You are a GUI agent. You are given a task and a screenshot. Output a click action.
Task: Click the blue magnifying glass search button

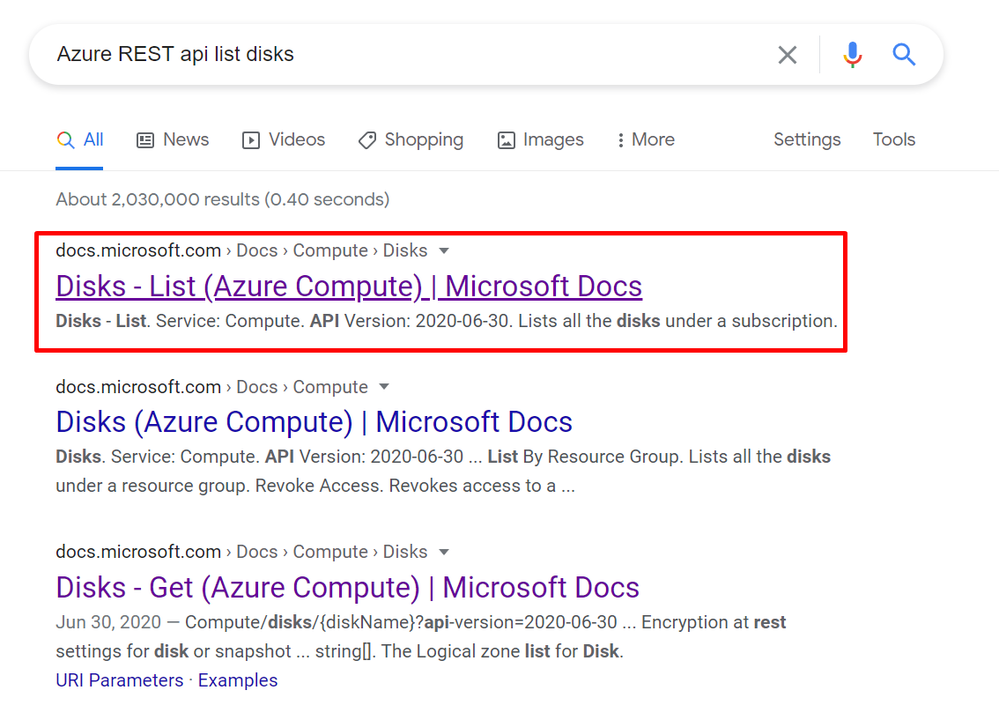(904, 55)
